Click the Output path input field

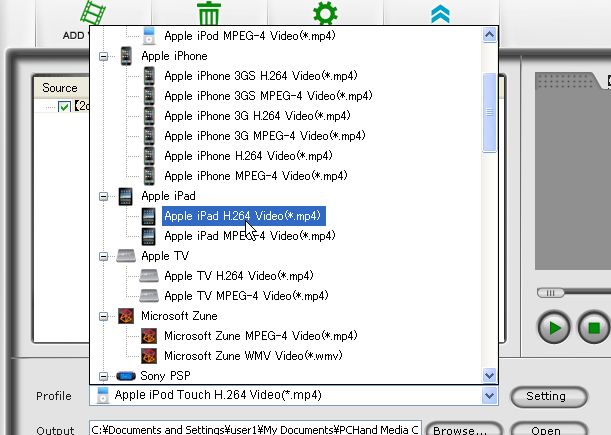tap(255, 429)
